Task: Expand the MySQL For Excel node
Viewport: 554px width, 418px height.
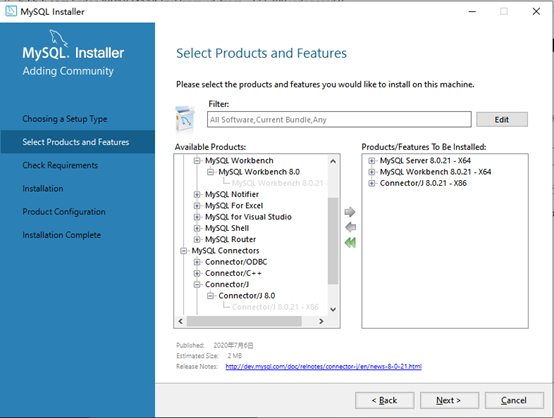Action: pos(197,206)
